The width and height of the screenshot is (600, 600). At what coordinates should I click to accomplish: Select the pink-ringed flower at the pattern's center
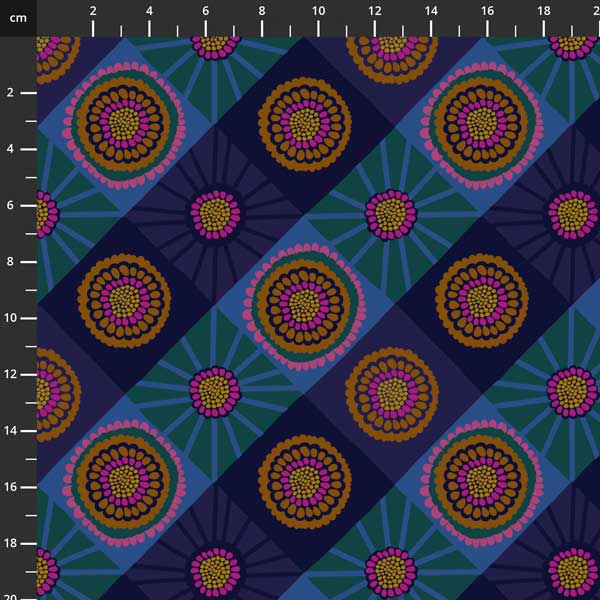tap(303, 300)
